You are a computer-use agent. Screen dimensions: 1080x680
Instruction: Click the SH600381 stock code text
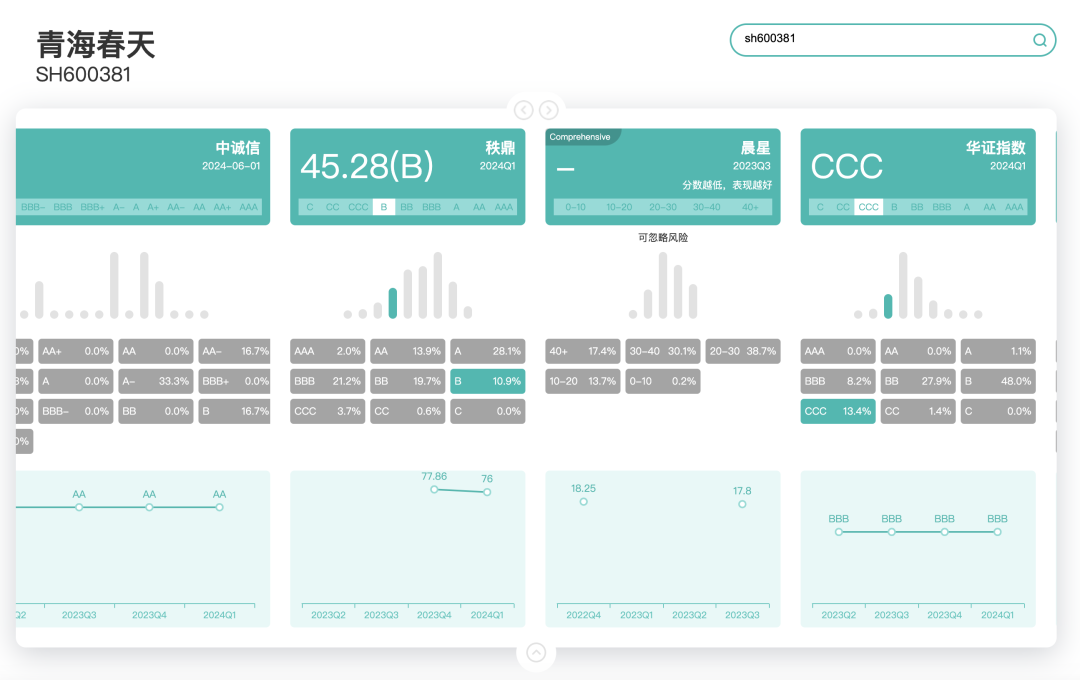pyautogui.click(x=83, y=74)
